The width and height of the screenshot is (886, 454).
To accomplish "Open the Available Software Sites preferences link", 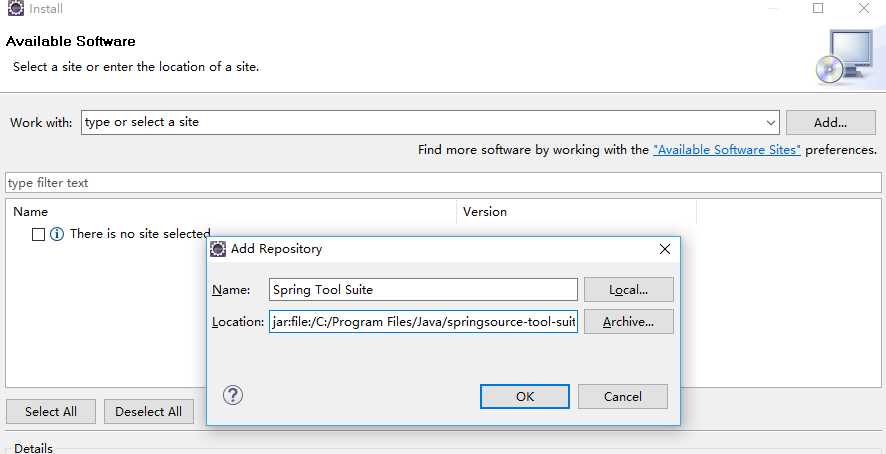I will [727, 150].
